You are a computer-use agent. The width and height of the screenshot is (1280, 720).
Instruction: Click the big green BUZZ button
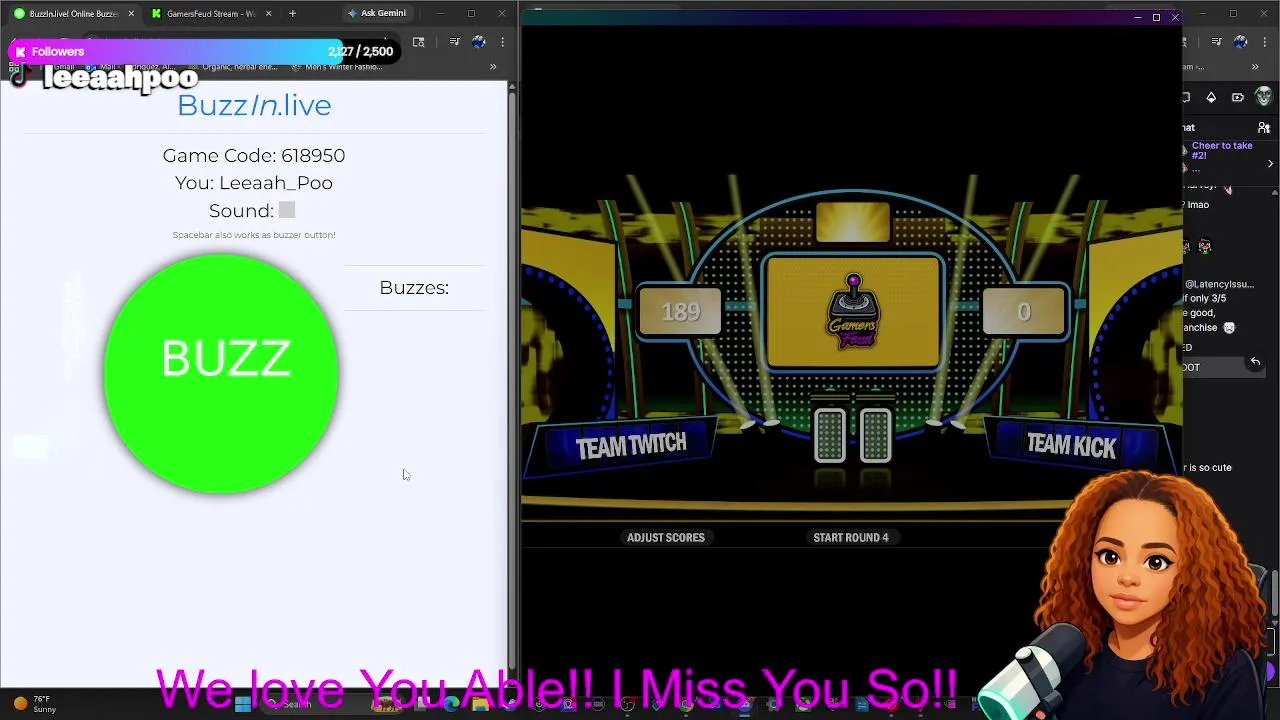pos(221,373)
